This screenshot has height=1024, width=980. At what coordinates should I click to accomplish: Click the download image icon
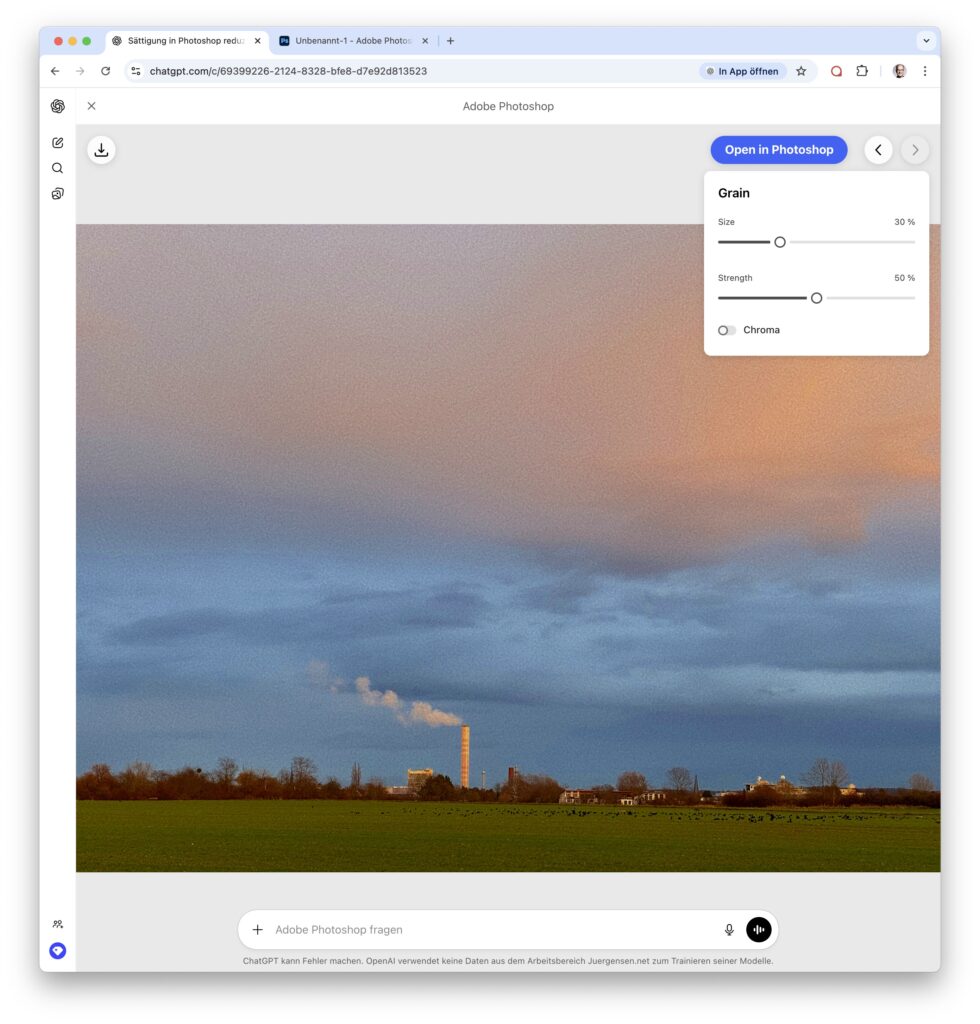101,150
